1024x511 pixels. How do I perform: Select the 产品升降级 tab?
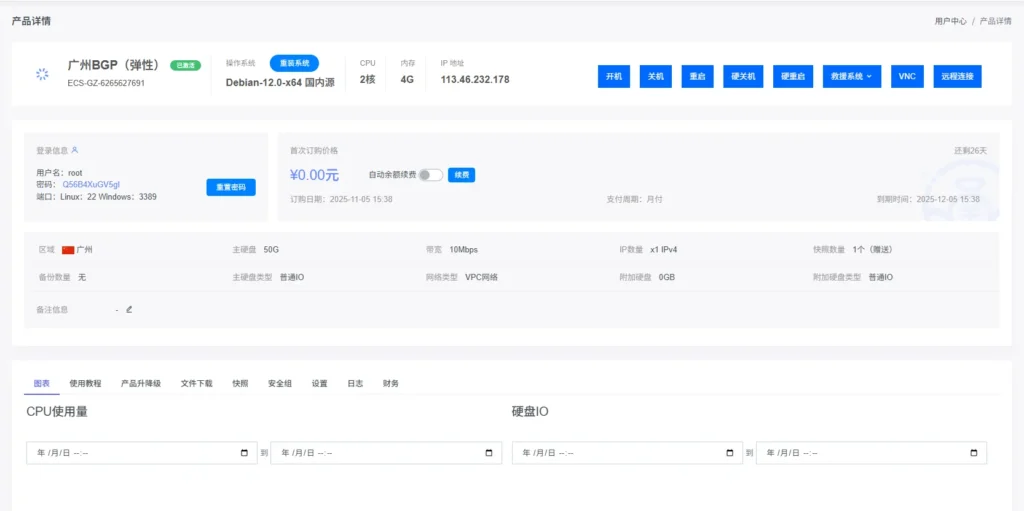(x=140, y=383)
